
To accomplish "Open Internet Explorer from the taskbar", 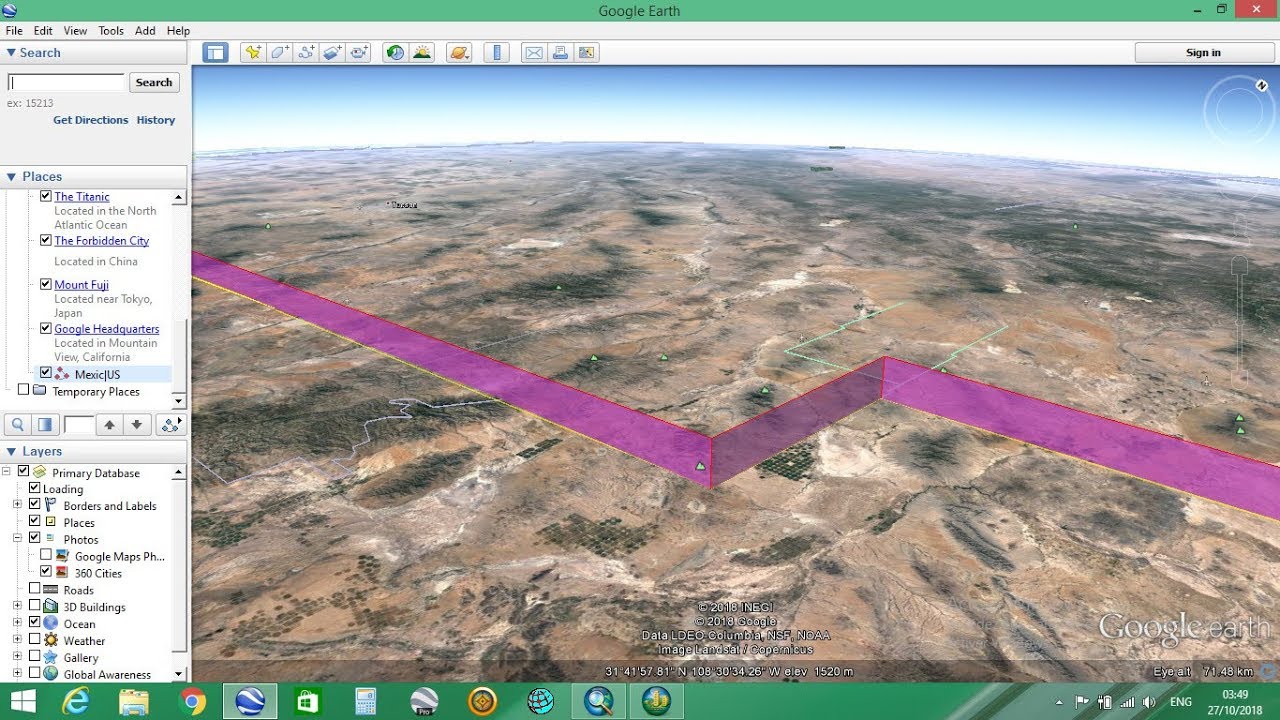I will (x=75, y=701).
